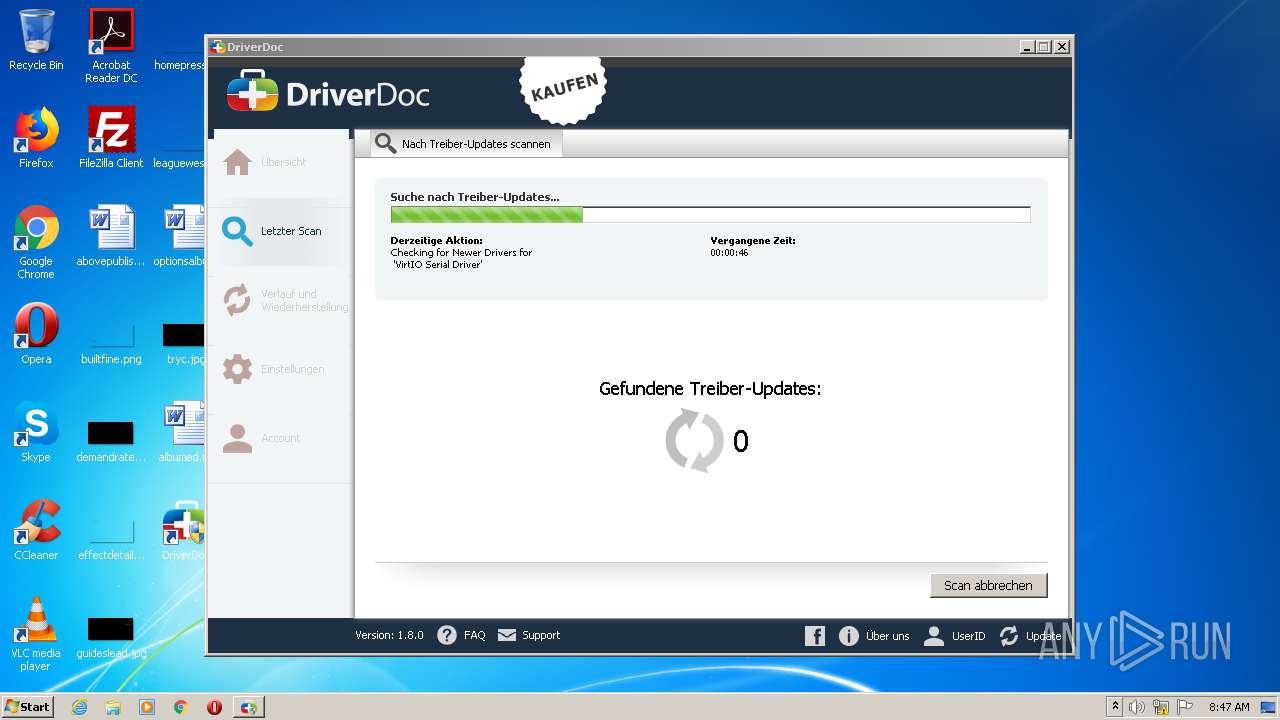Click the Facebook icon in footer

pos(815,636)
